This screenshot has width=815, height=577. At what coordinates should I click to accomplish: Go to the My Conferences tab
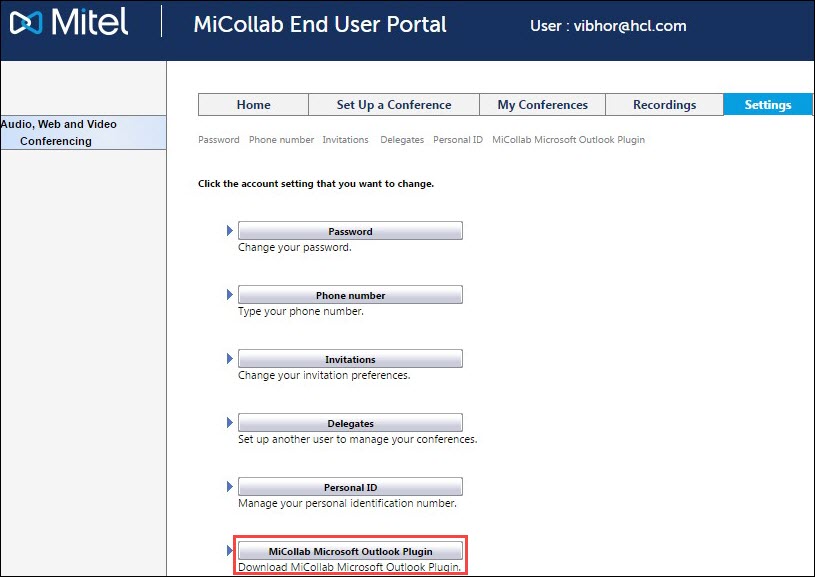(541, 104)
